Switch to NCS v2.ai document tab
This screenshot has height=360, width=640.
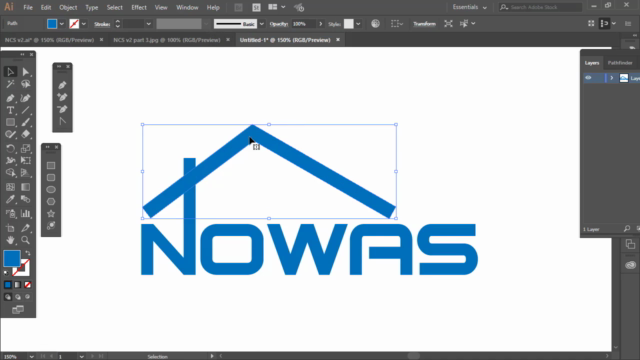[49, 40]
